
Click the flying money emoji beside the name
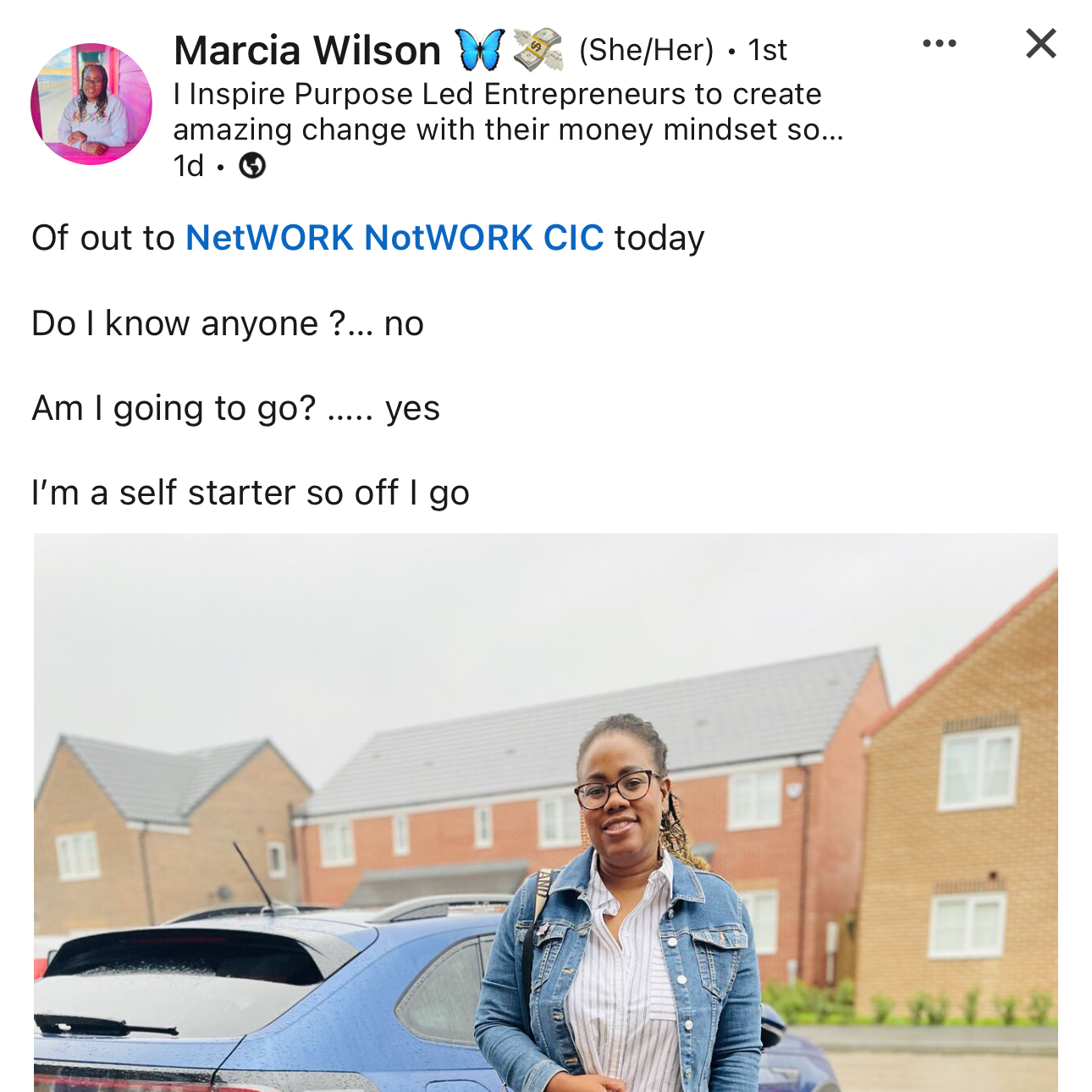(538, 49)
